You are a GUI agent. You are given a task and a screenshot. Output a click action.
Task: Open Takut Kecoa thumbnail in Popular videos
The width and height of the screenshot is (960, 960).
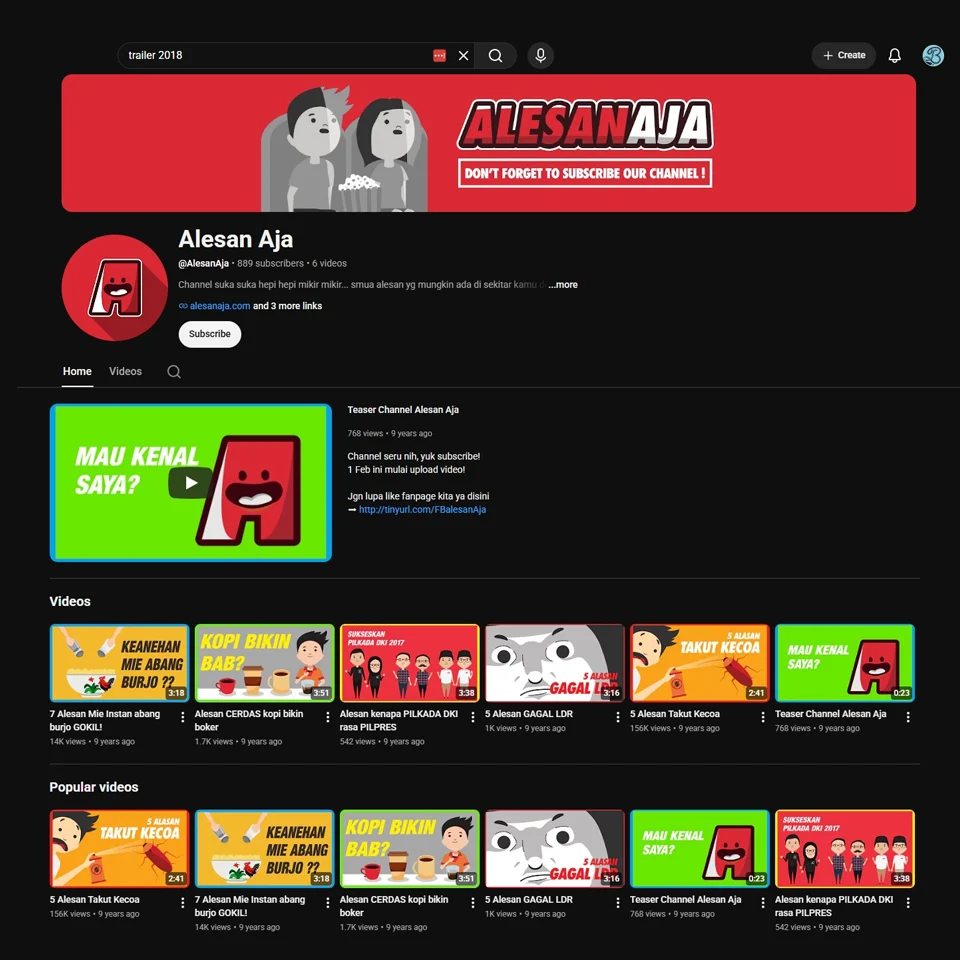(x=119, y=849)
